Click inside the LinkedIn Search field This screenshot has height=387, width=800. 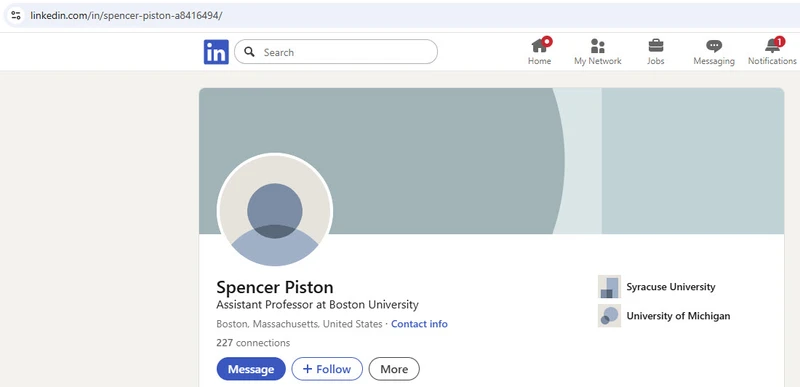(336, 52)
